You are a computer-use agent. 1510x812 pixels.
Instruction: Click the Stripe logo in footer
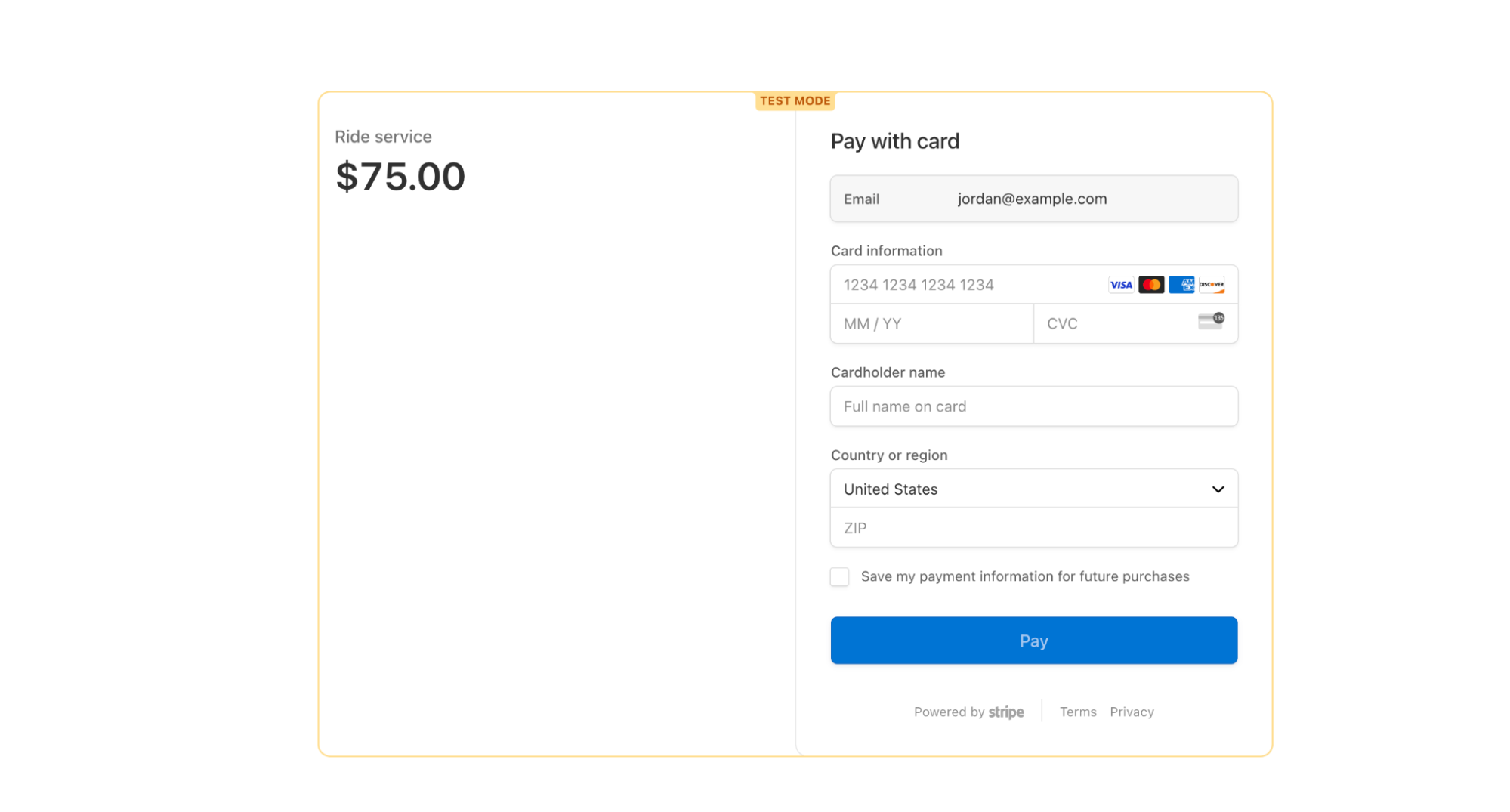click(x=1006, y=712)
